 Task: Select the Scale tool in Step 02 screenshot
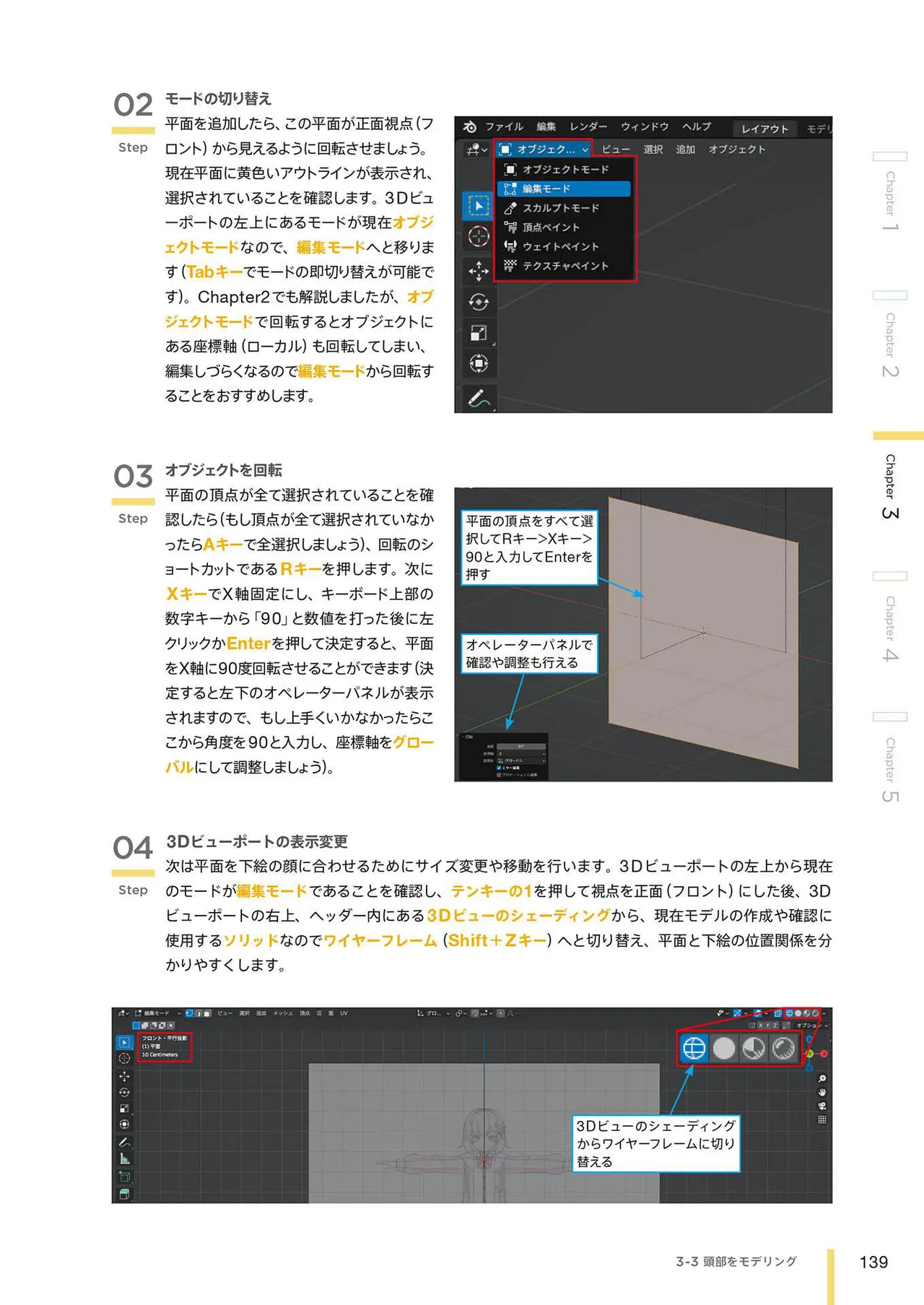[x=478, y=333]
